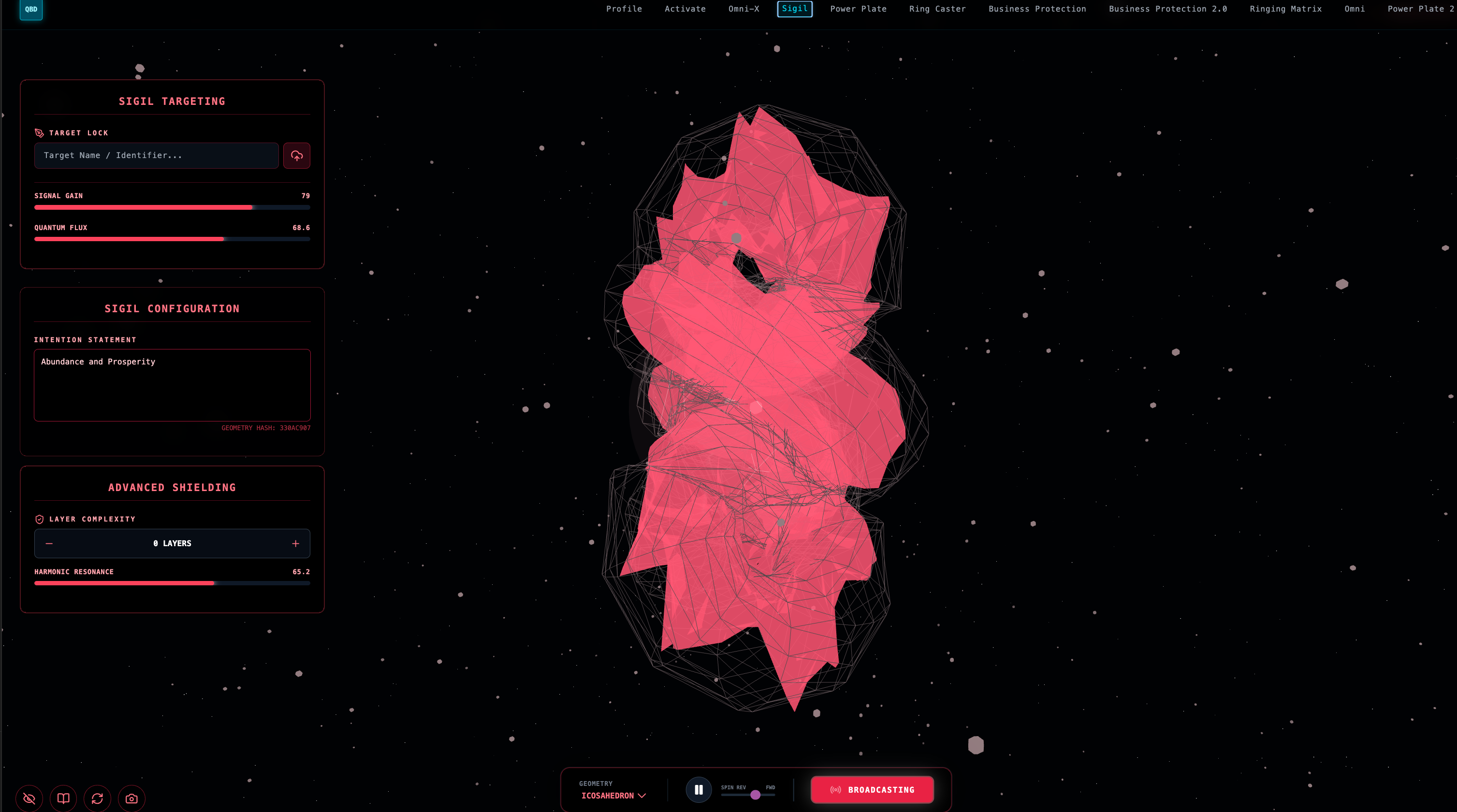Click the Ringing Matrix link
1457x812 pixels.
1285,9
